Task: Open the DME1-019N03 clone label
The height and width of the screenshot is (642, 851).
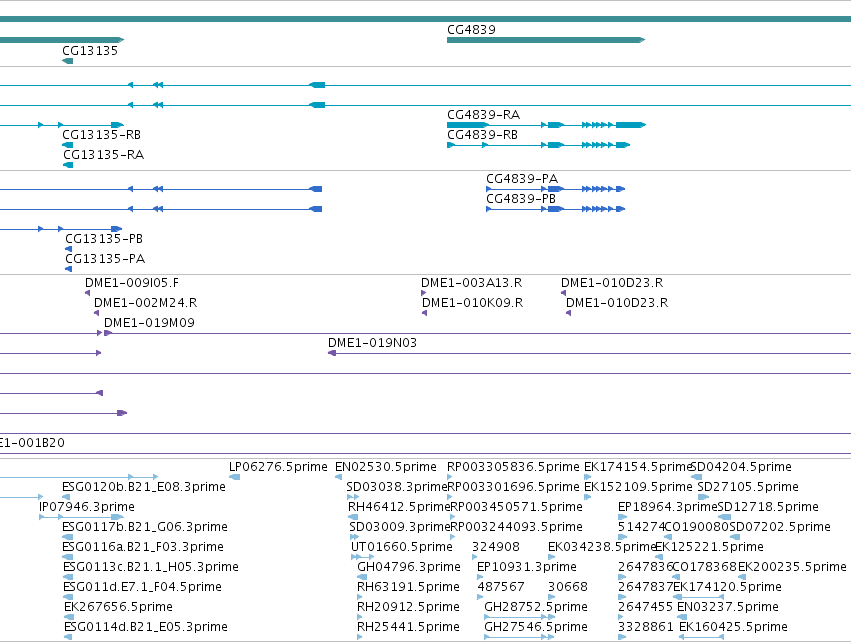Action: point(372,343)
